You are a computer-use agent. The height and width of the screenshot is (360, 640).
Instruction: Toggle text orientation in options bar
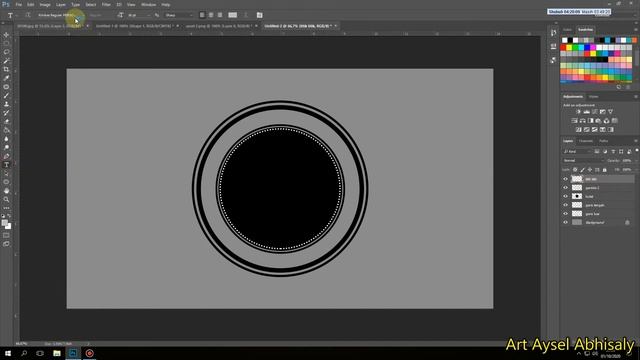(x=28, y=15)
